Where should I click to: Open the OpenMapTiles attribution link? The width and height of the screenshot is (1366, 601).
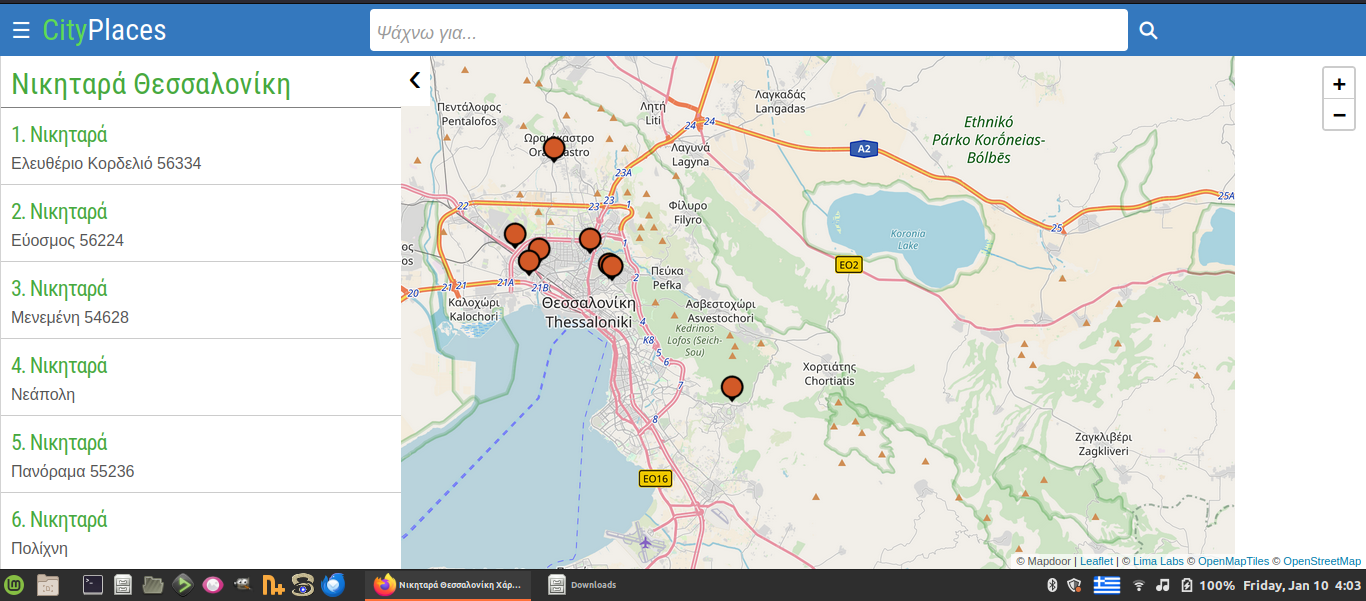coord(1234,561)
